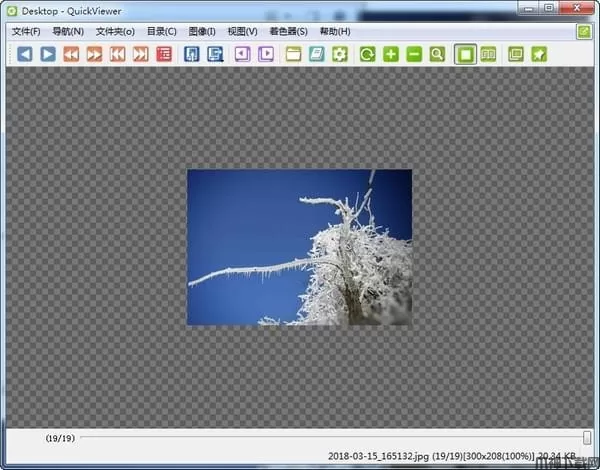The width and height of the screenshot is (600, 470).
Task: Click the green rotate image icon
Action: coord(368,54)
